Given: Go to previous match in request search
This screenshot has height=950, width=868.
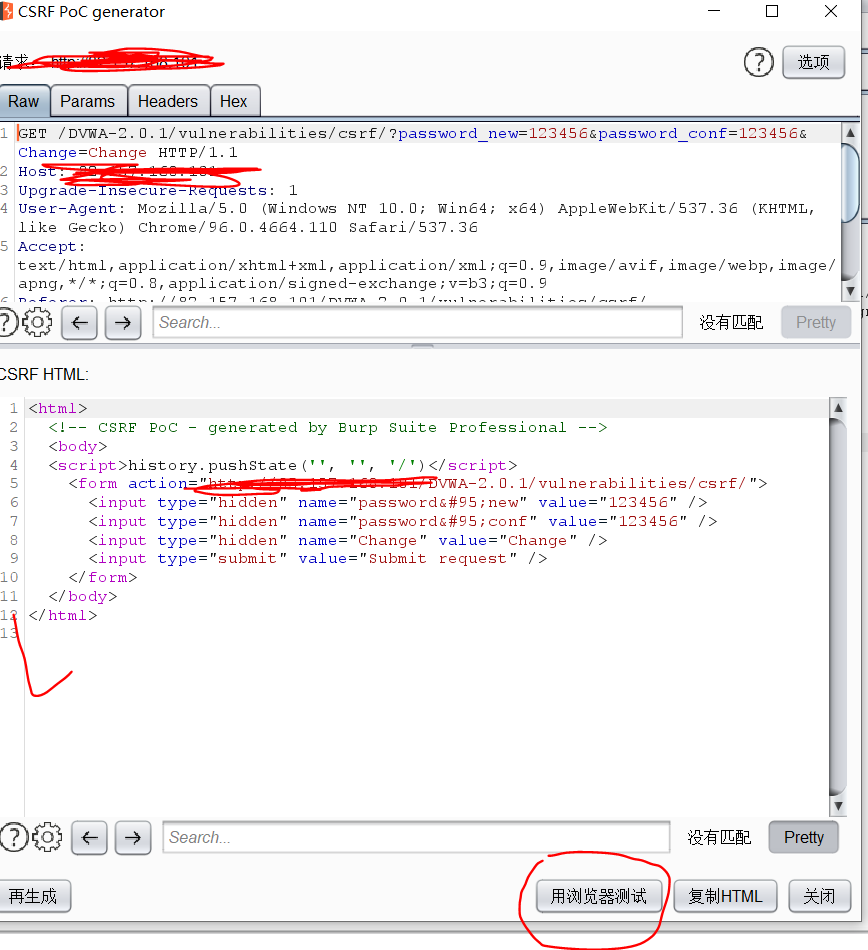Looking at the screenshot, I should [79, 323].
